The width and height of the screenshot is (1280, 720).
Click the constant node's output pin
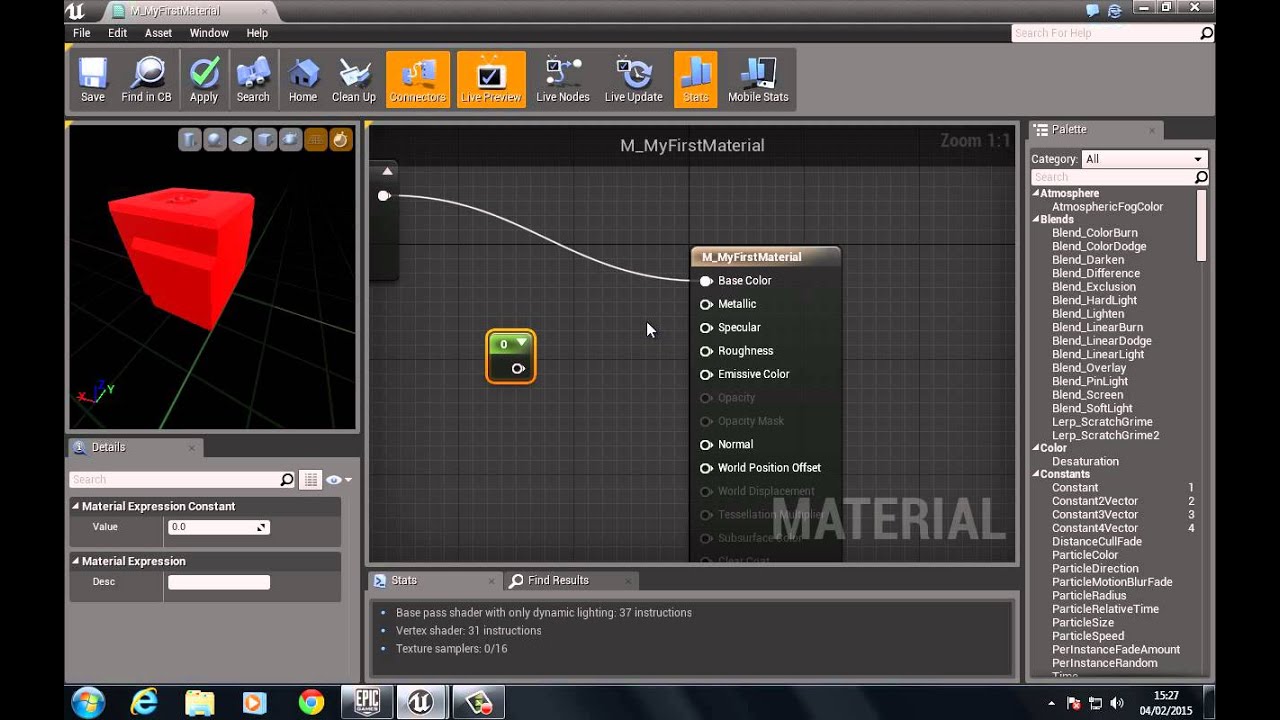coord(518,369)
